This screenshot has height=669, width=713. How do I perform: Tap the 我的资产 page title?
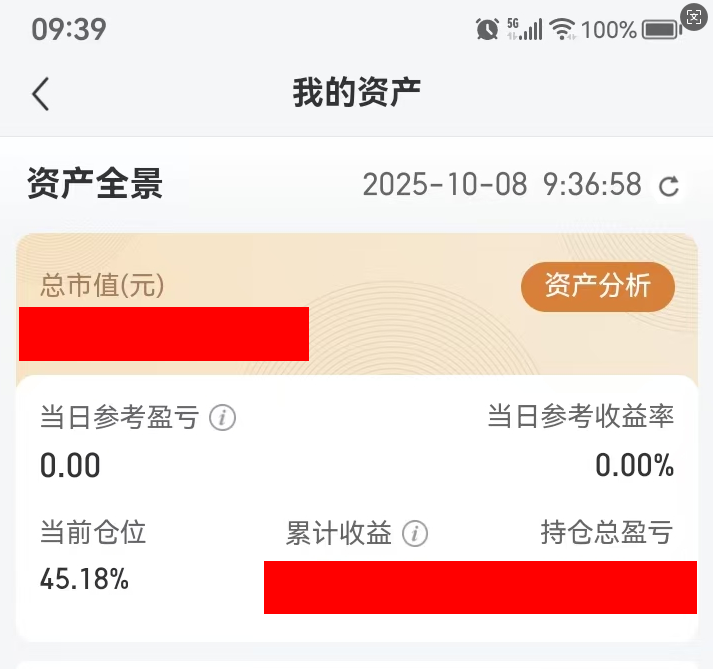coord(356,93)
